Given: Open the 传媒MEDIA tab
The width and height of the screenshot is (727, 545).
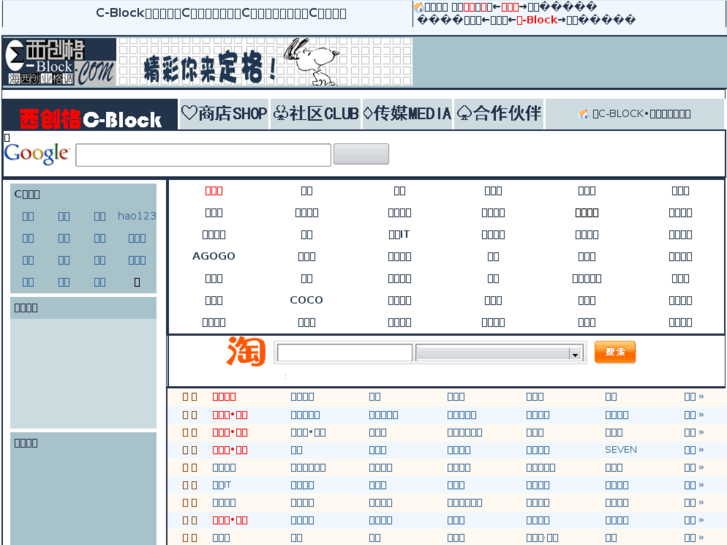Looking at the screenshot, I should click(x=407, y=114).
